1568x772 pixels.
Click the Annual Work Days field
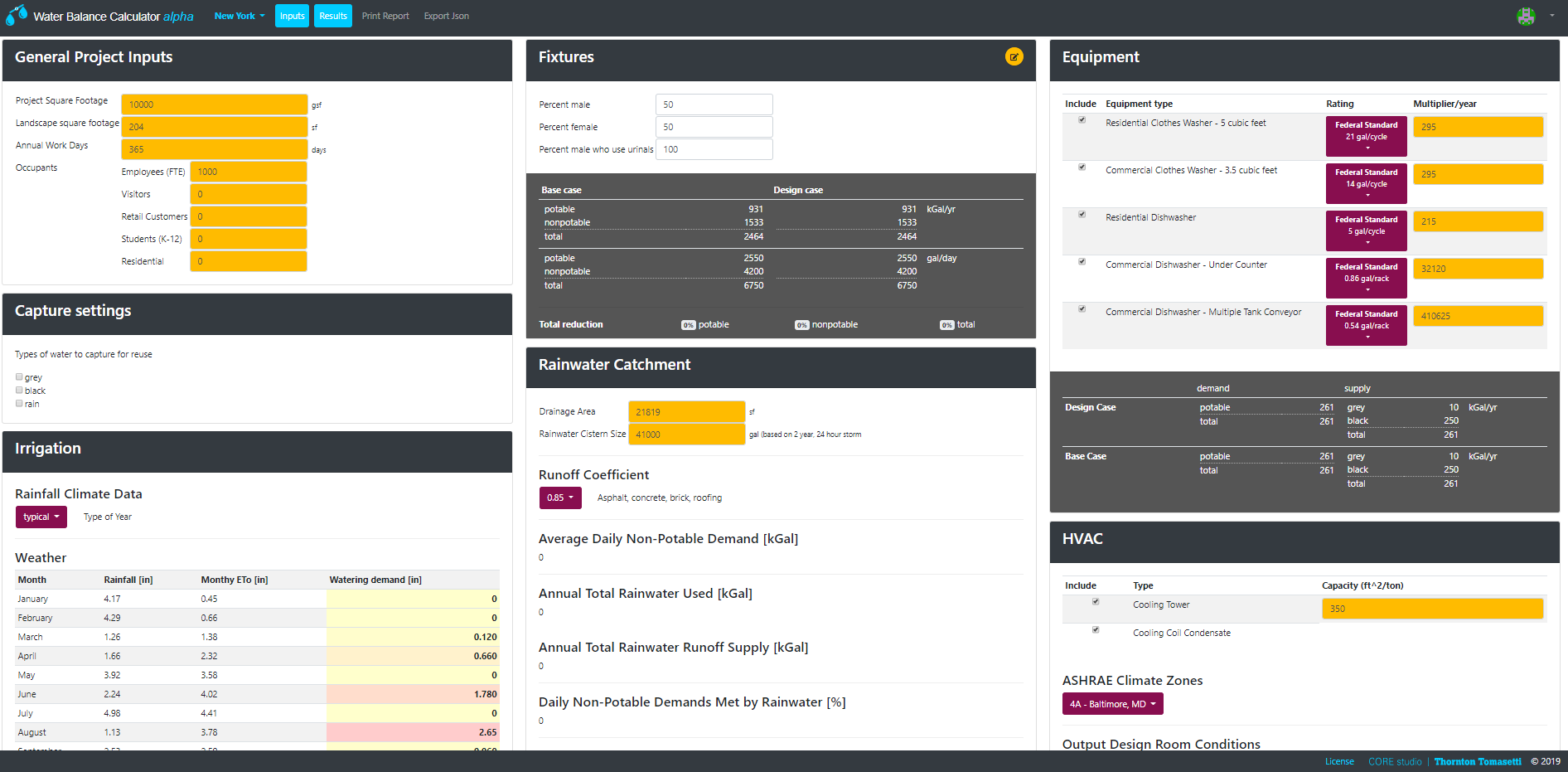point(215,149)
